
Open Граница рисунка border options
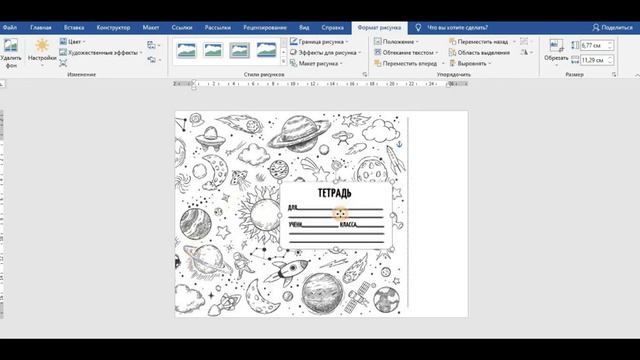pos(319,42)
